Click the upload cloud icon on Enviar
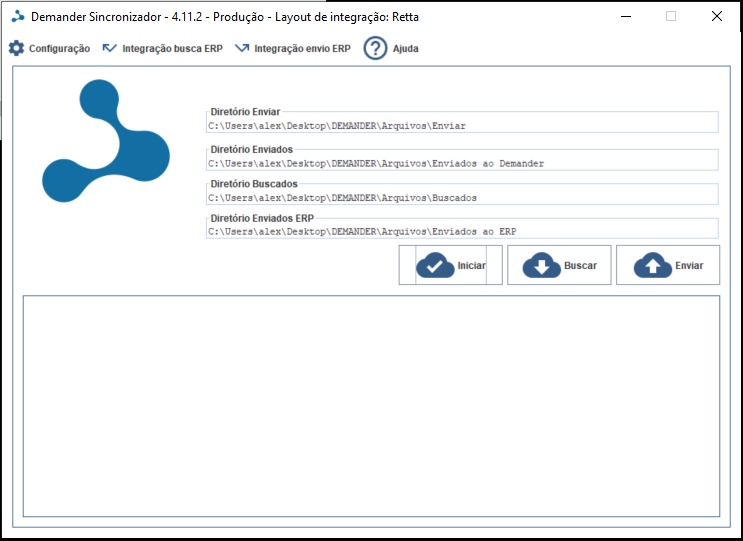Screen dimensions: 743x541 [652, 265]
